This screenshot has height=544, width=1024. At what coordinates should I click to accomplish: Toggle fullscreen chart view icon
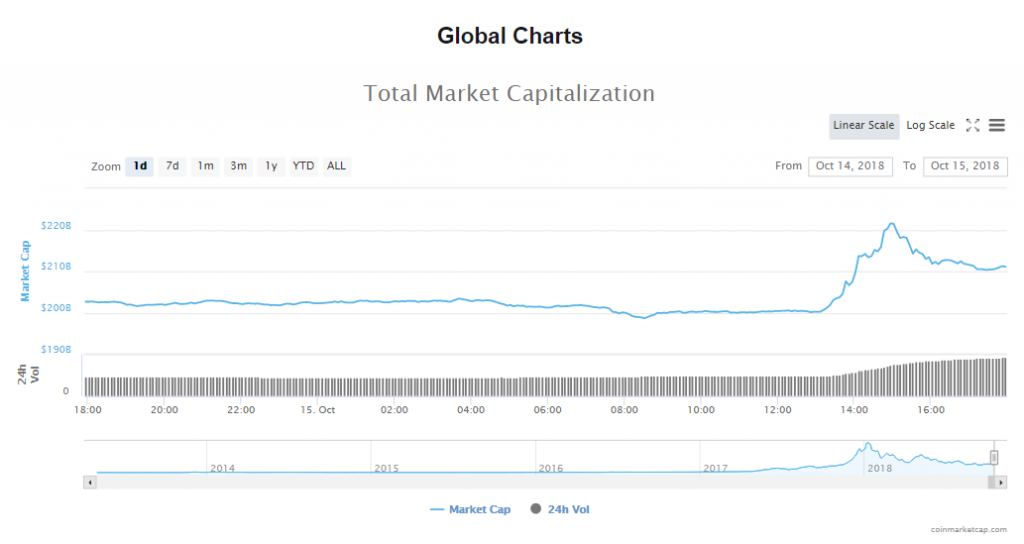tap(972, 125)
